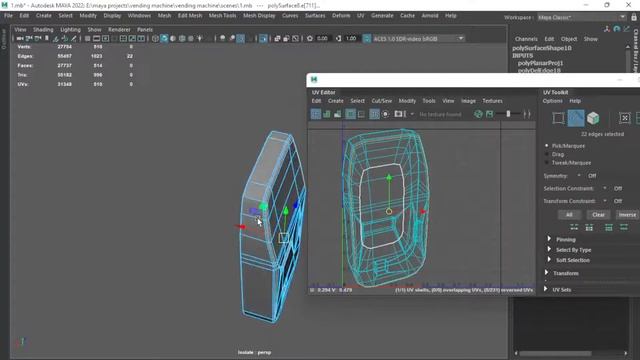Click the shrink selection icon below Clear button
Viewport: 640px width, 360px height.
coord(589,227)
